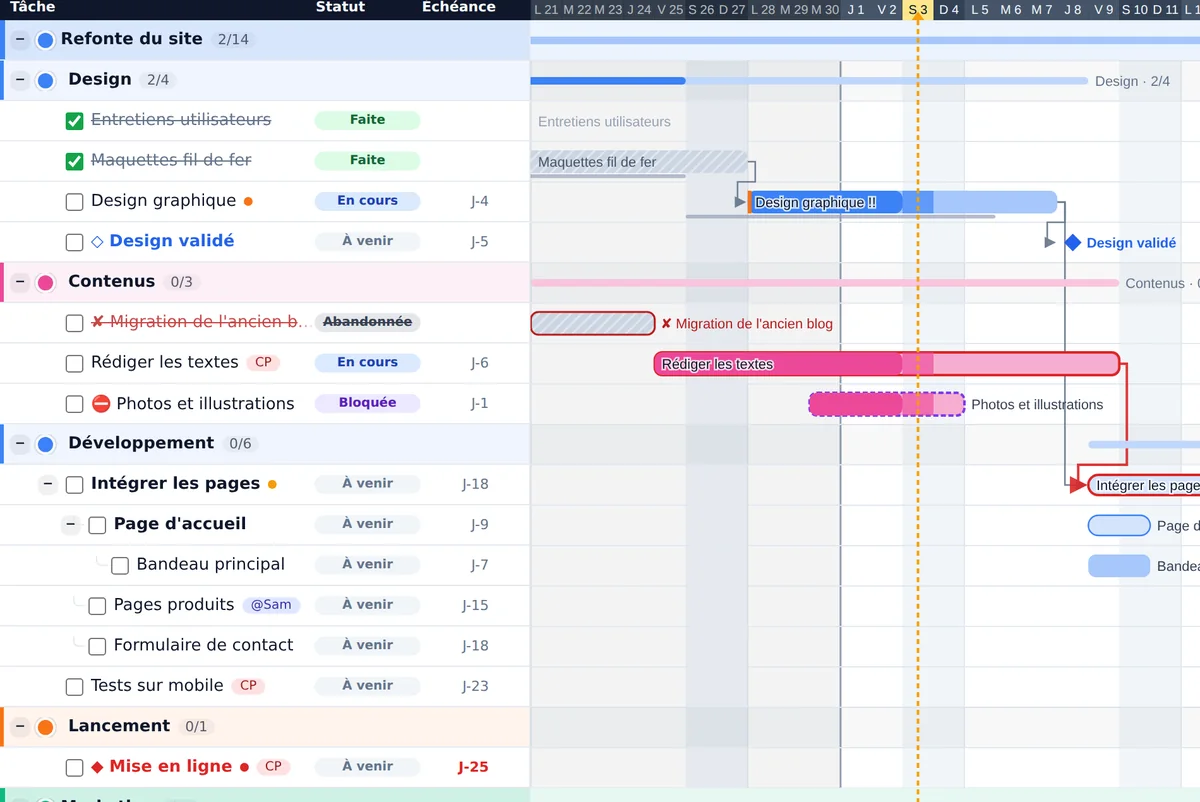The width and height of the screenshot is (1200, 802).
Task: Open En cours status of Rédiger les textes
Action: [367, 362]
